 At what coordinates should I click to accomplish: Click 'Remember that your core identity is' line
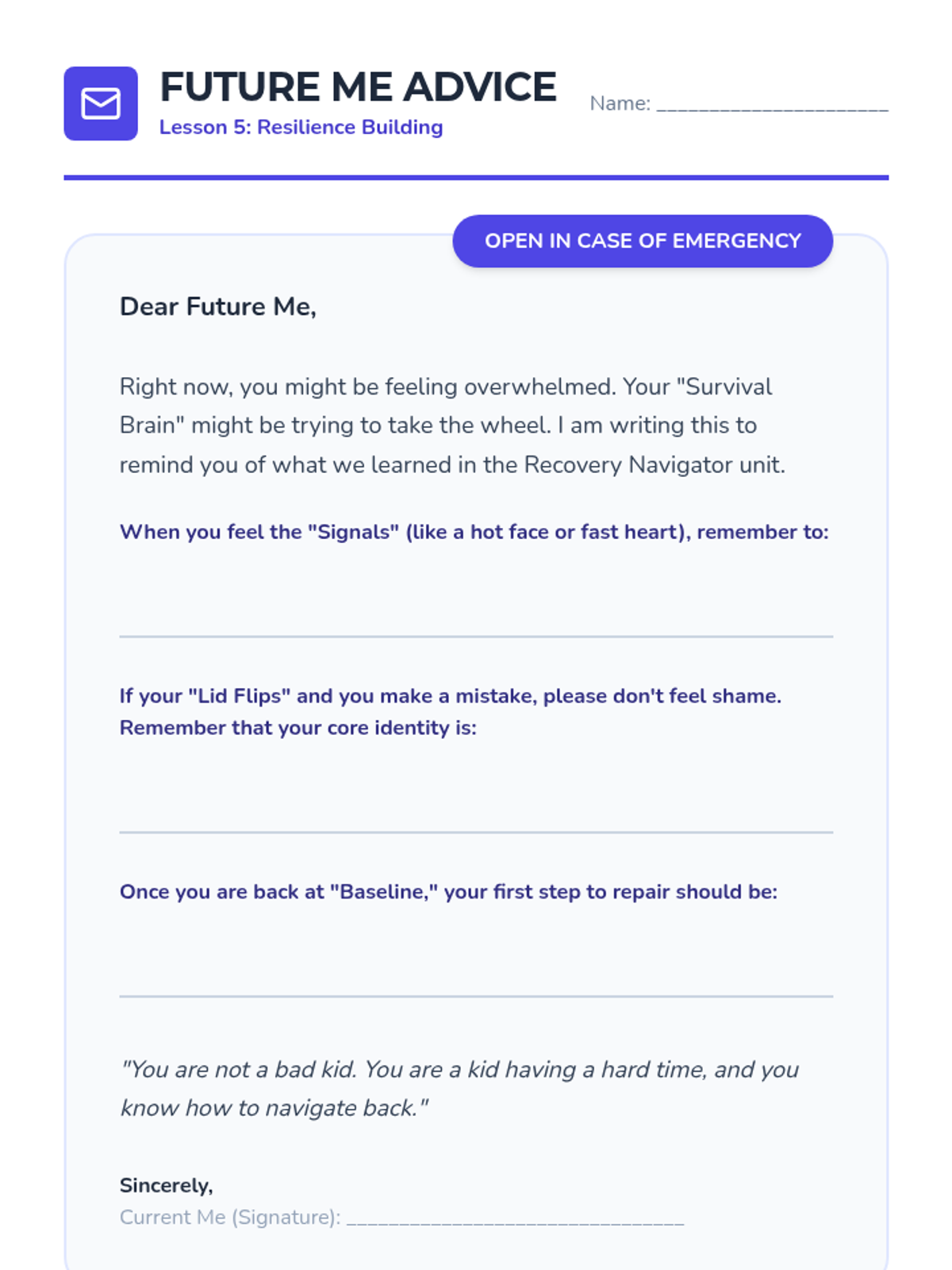pos(297,728)
